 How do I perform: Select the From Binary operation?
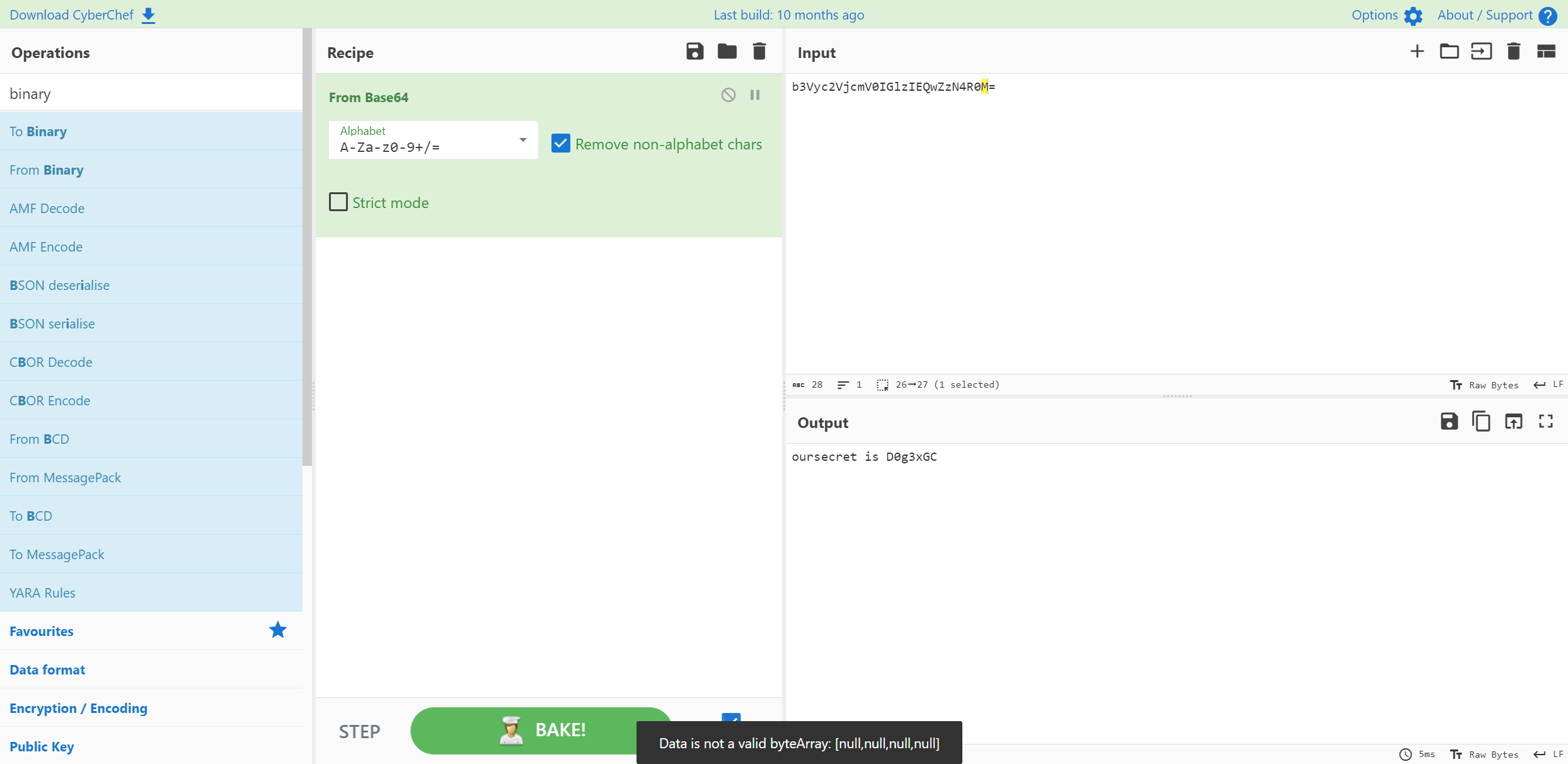pyautogui.click(x=47, y=170)
